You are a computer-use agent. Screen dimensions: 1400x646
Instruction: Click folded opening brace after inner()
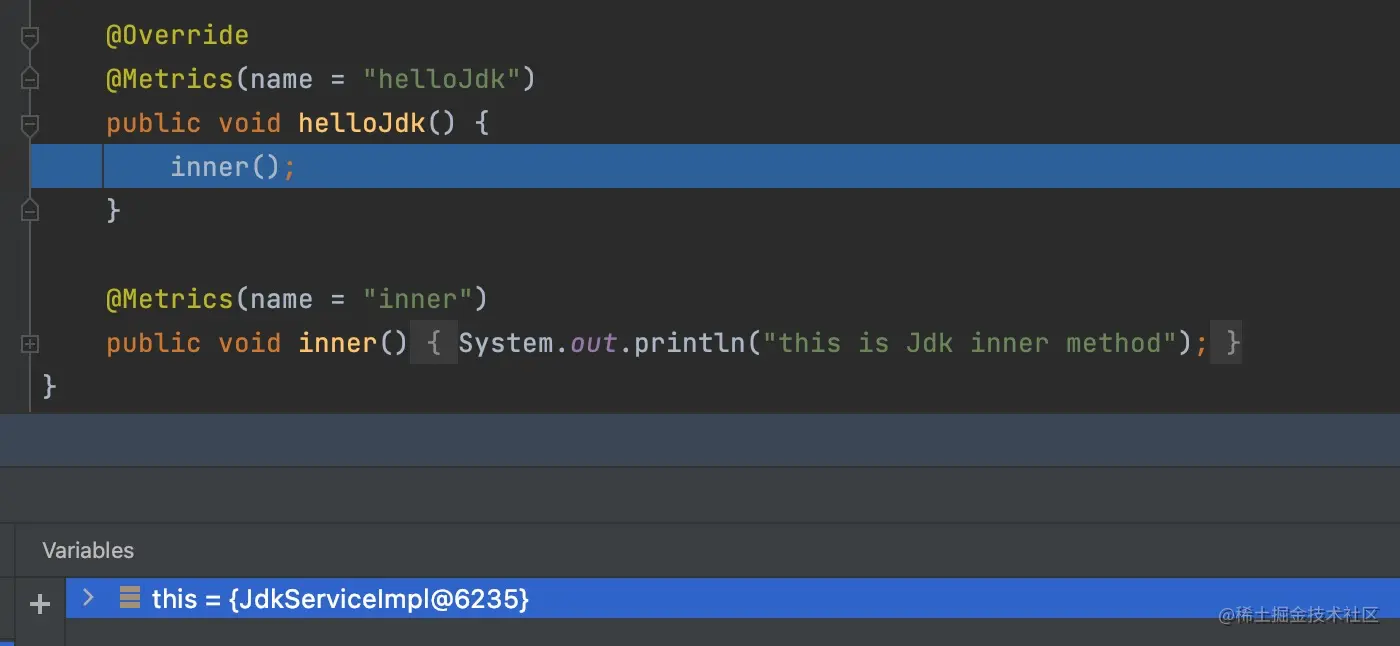(x=434, y=343)
